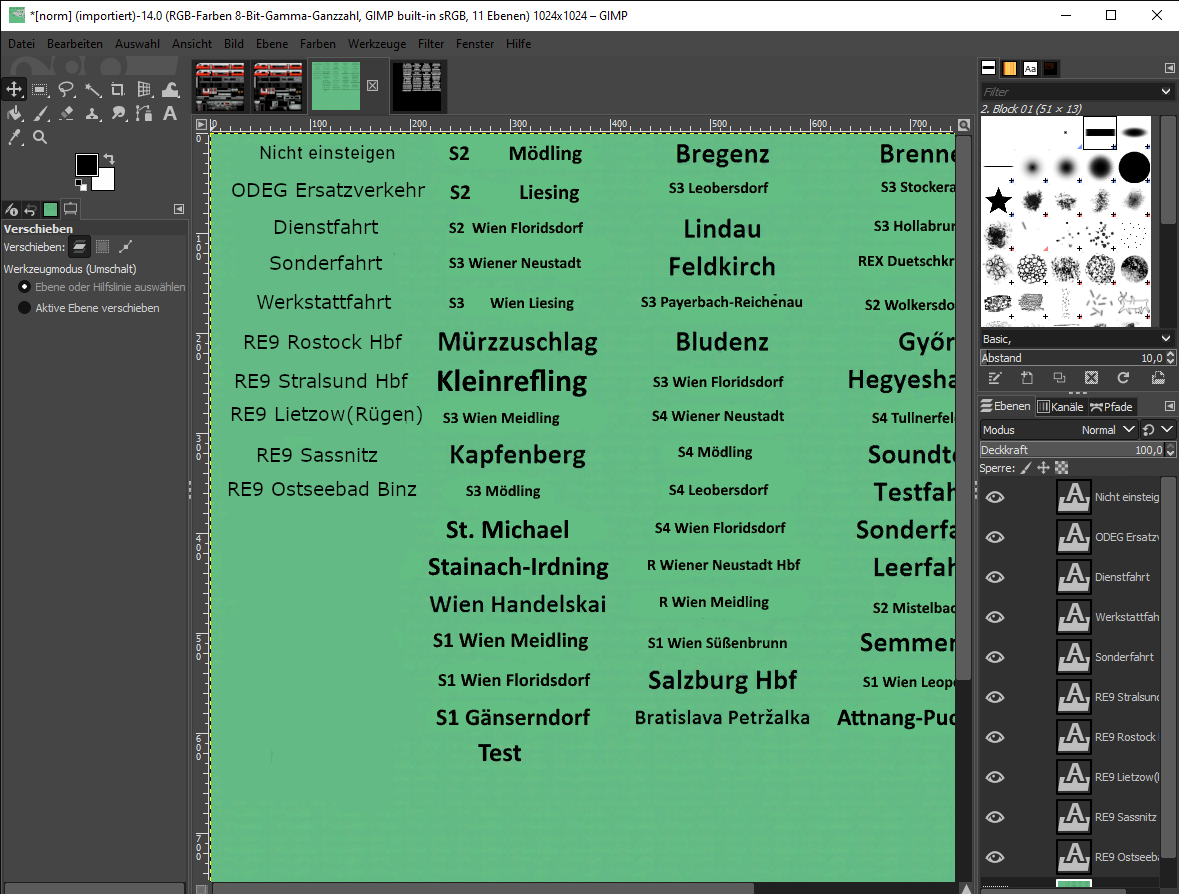Reset colors to default black and white
This screenshot has width=1179, height=894.
point(80,184)
